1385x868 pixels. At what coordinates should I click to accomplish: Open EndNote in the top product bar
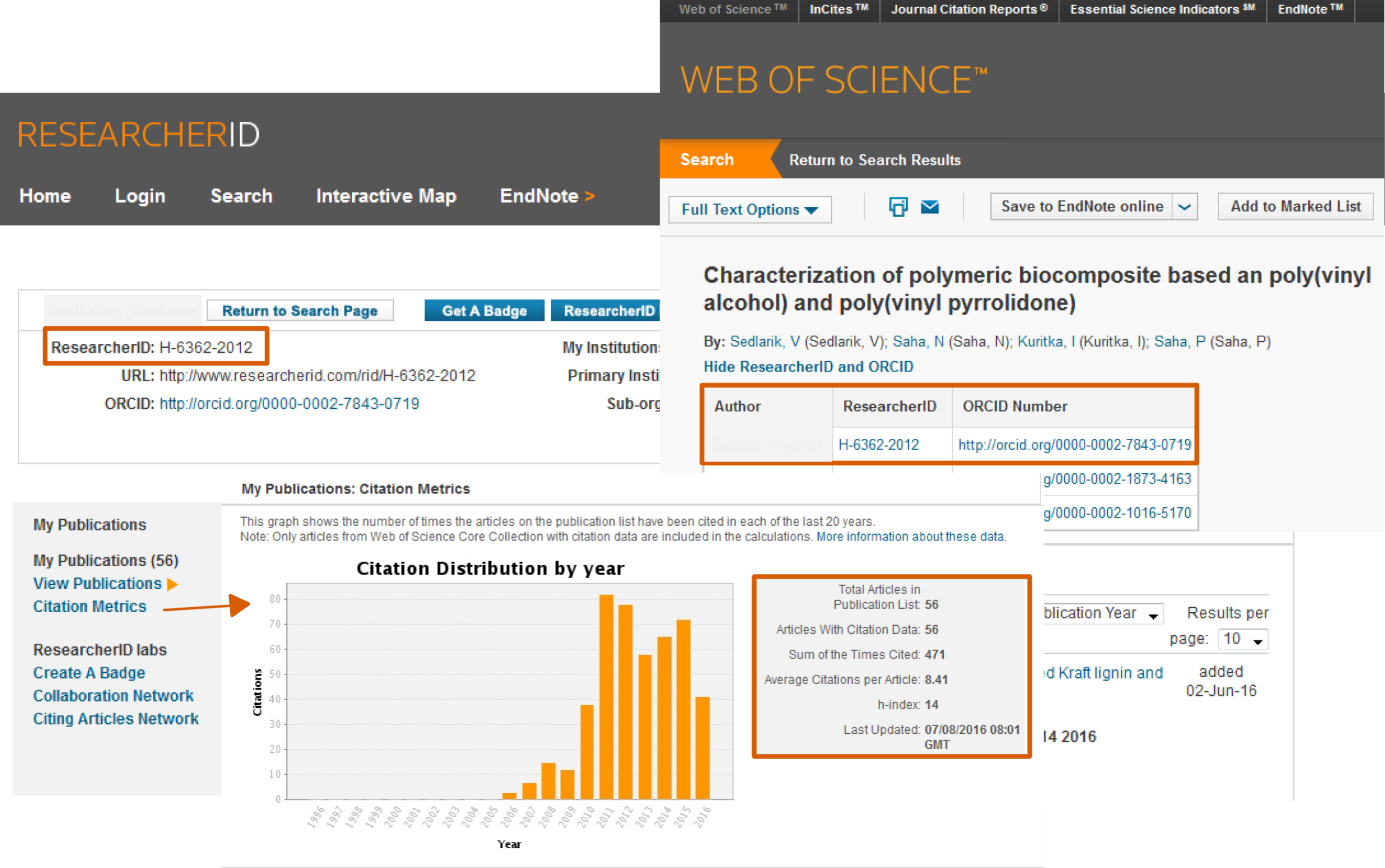[x=1310, y=10]
